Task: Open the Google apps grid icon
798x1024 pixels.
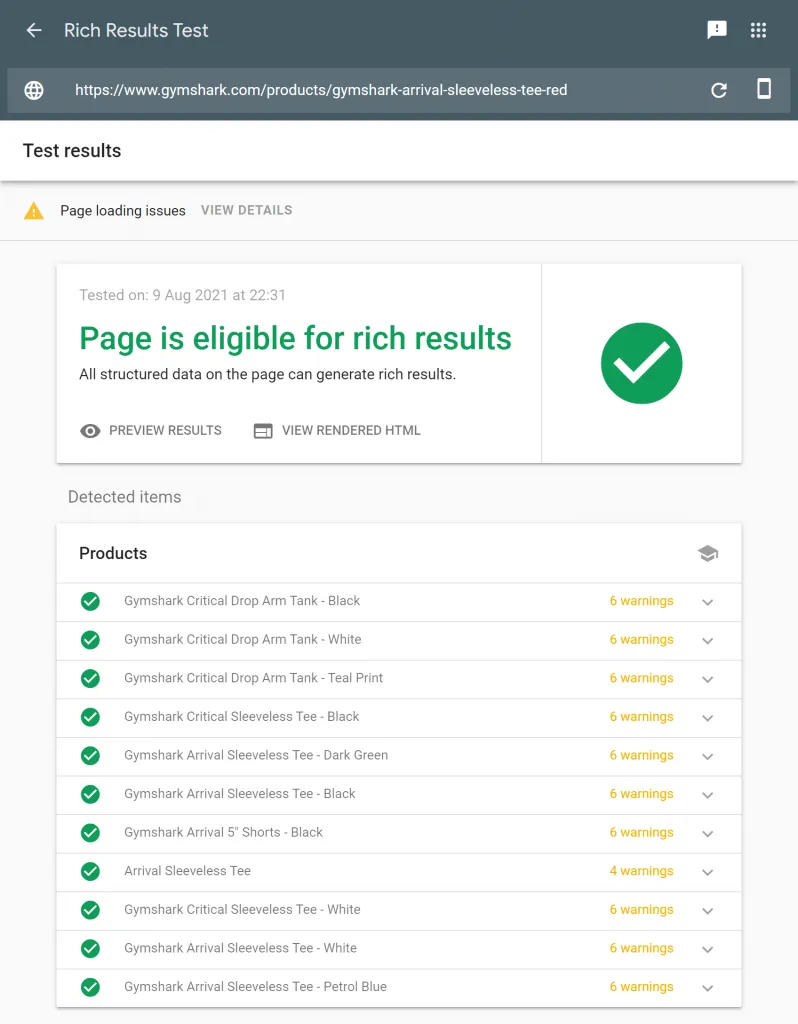Action: click(x=758, y=29)
